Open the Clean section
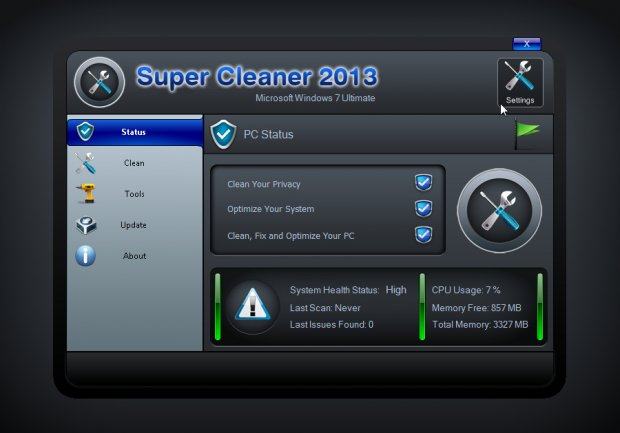The width and height of the screenshot is (620, 433). (135, 163)
